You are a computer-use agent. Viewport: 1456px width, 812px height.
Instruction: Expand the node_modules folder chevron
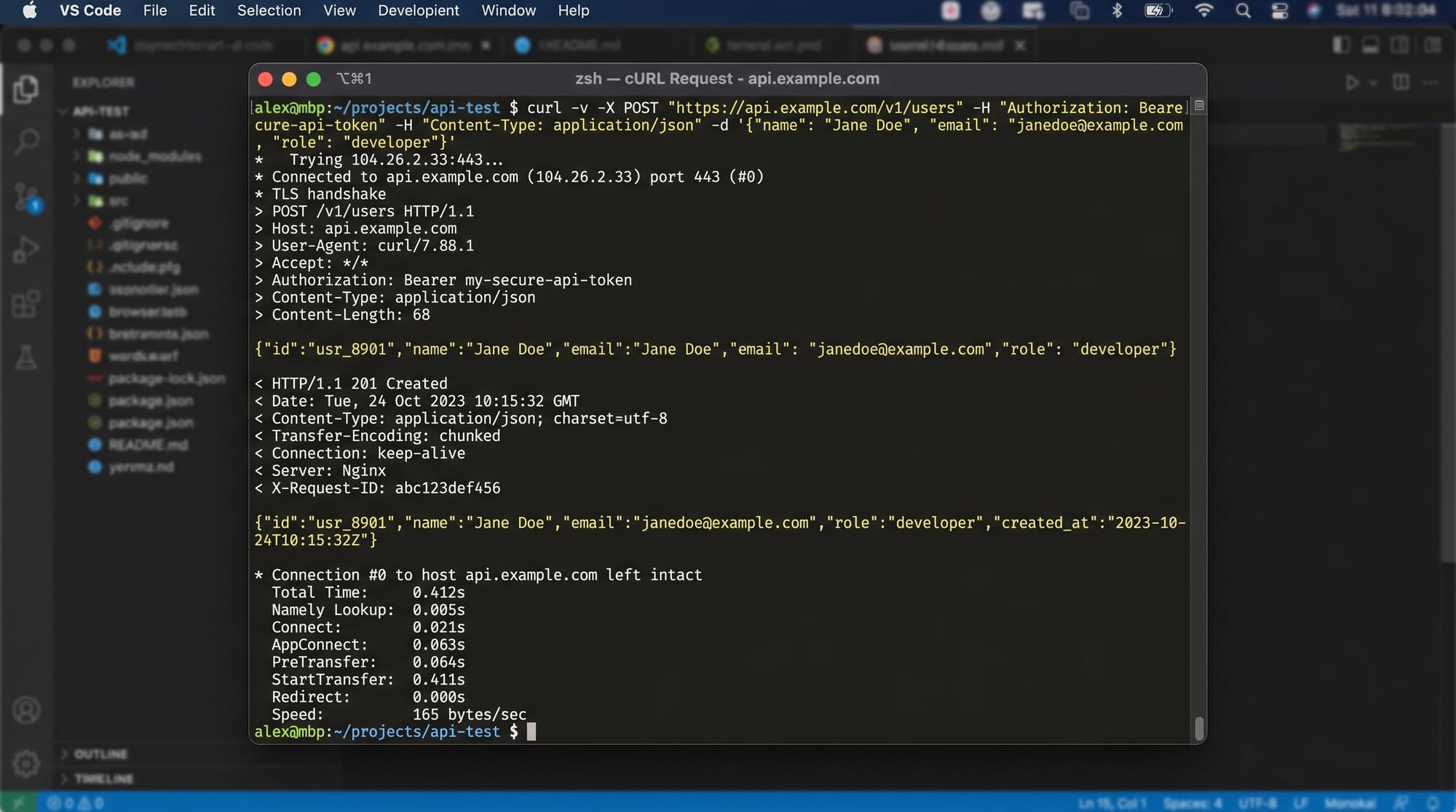[x=76, y=156]
